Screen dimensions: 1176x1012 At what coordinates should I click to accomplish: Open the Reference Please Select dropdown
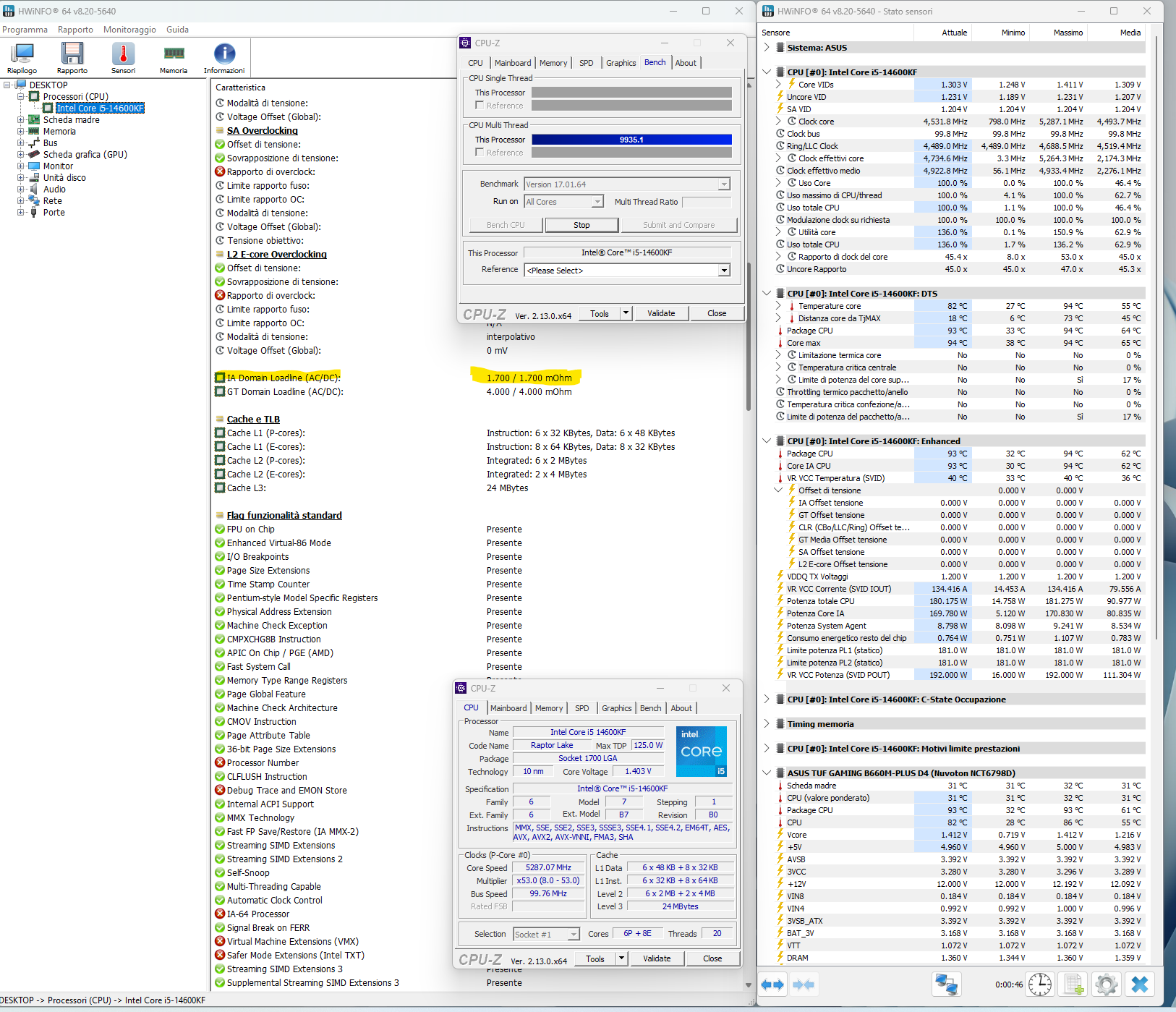click(x=724, y=271)
